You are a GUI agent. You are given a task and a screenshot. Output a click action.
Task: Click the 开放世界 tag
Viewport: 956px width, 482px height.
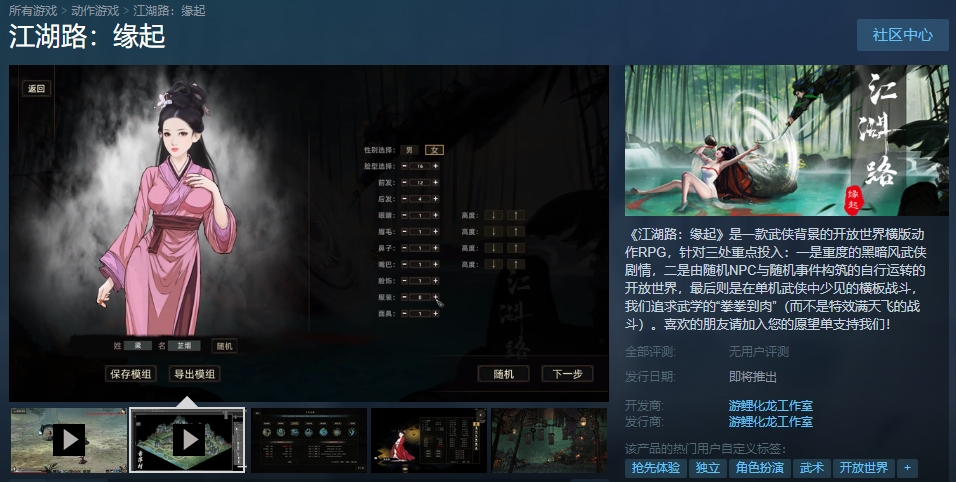coord(863,468)
